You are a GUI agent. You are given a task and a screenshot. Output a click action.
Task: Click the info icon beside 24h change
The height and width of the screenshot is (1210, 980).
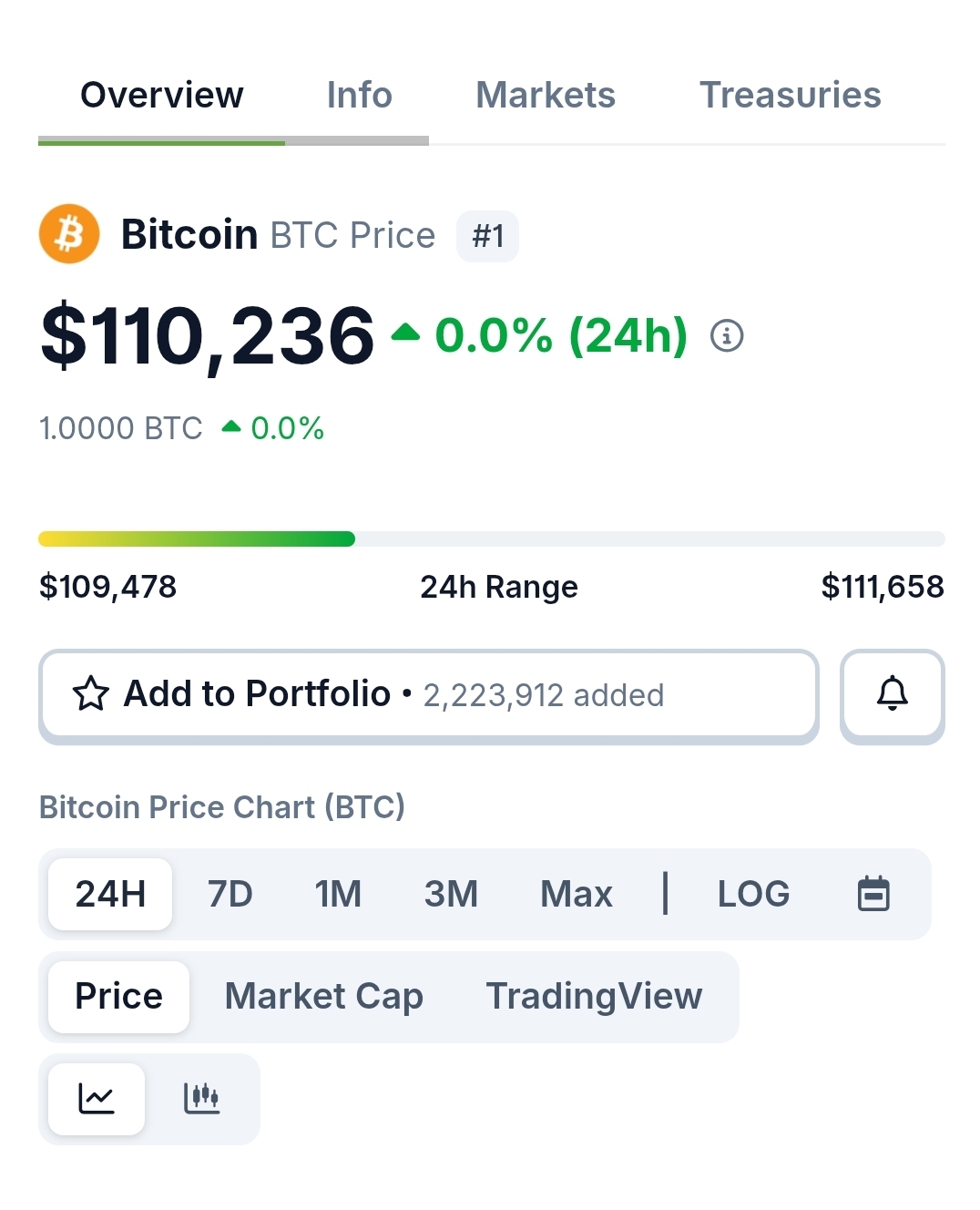pos(726,336)
